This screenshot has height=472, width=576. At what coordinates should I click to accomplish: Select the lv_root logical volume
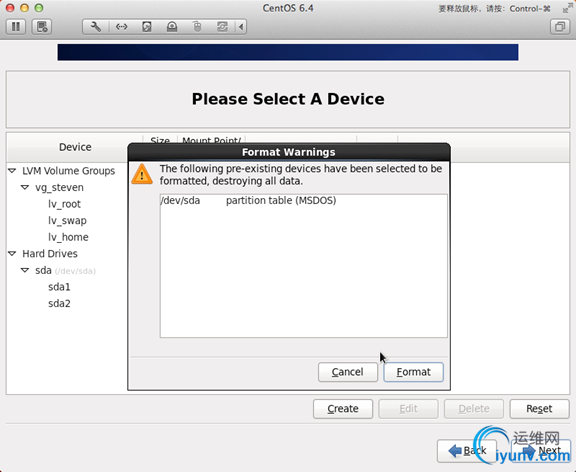click(x=64, y=204)
